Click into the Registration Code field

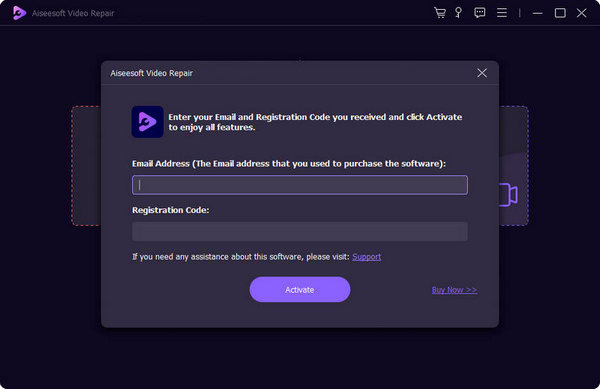coord(300,231)
